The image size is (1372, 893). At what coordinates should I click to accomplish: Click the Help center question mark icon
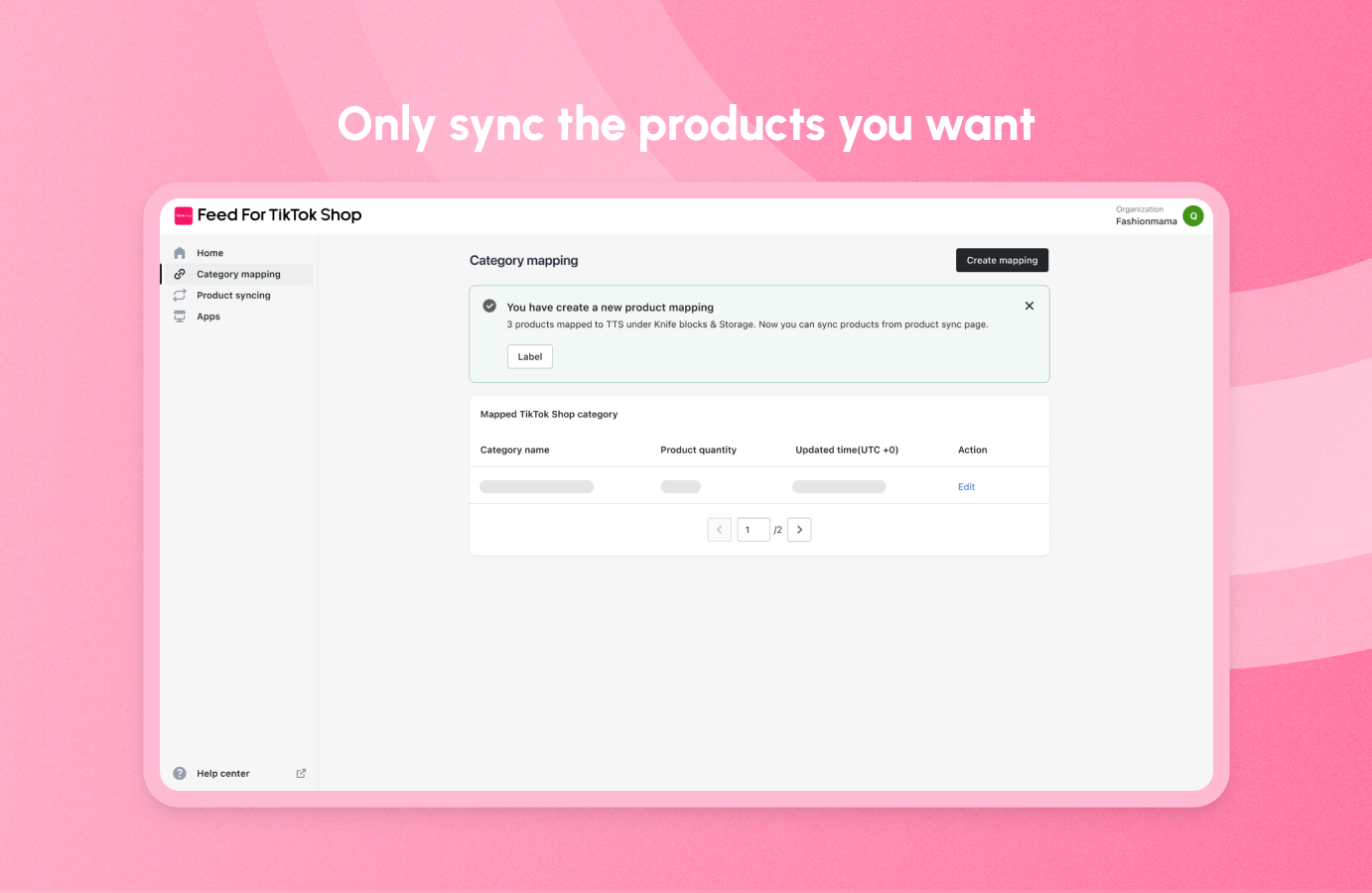tap(180, 773)
